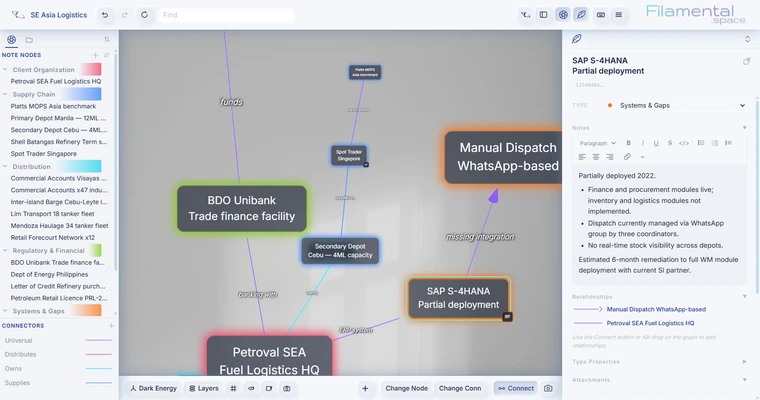Select the Distributes connector type
Image resolution: width=760 pixels, height=400 pixels.
58,354
